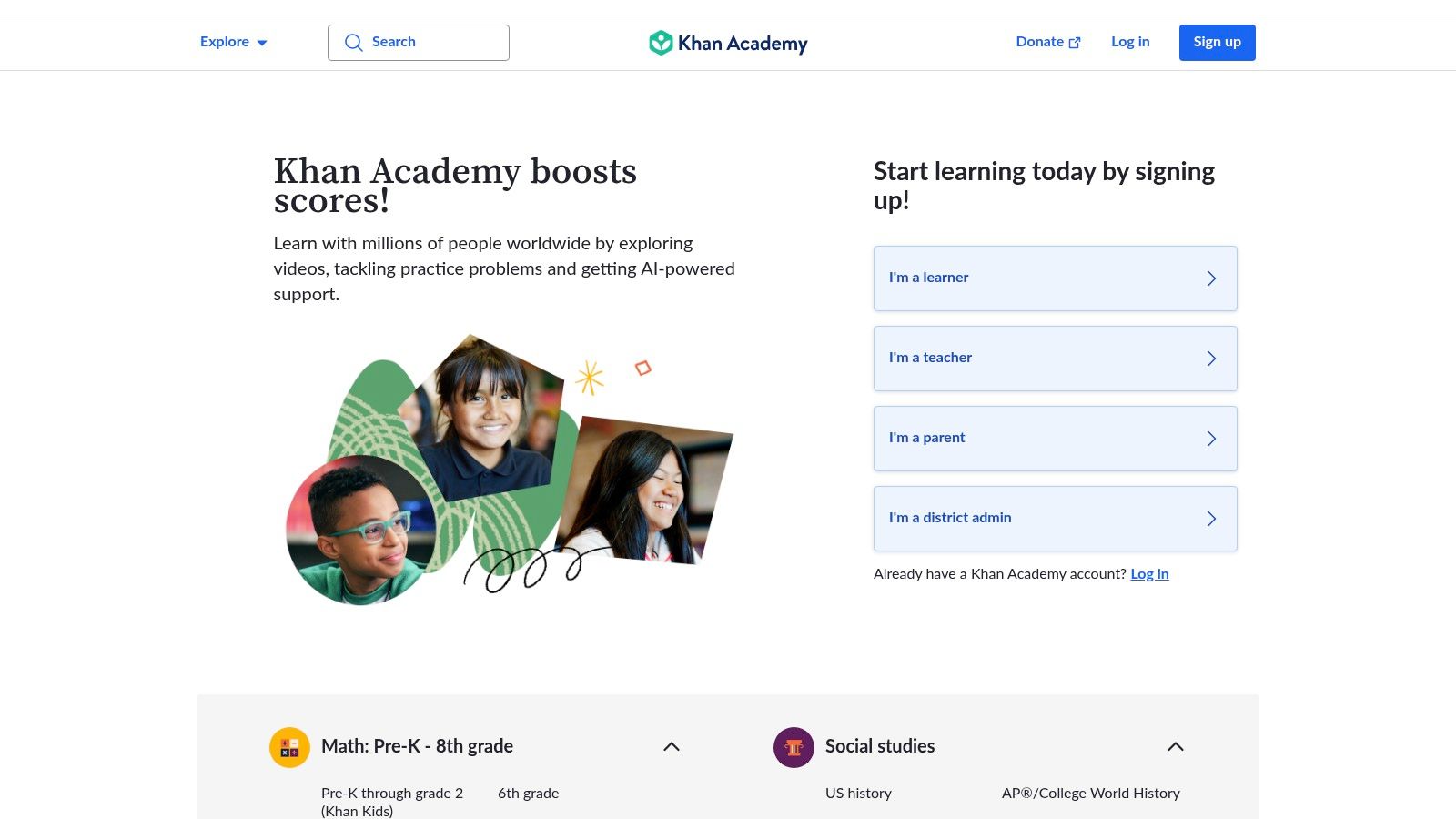Click the Khan Academy leaf logo

pos(661,42)
